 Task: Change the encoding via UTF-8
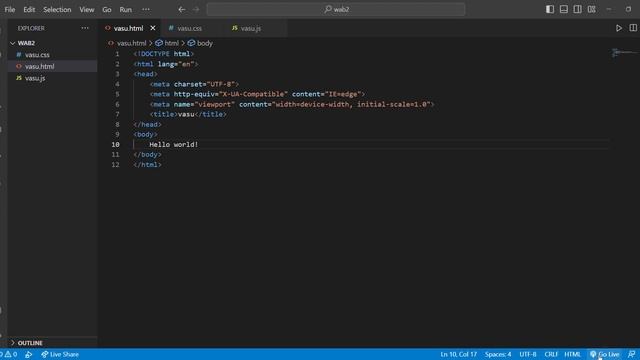pyautogui.click(x=528, y=354)
